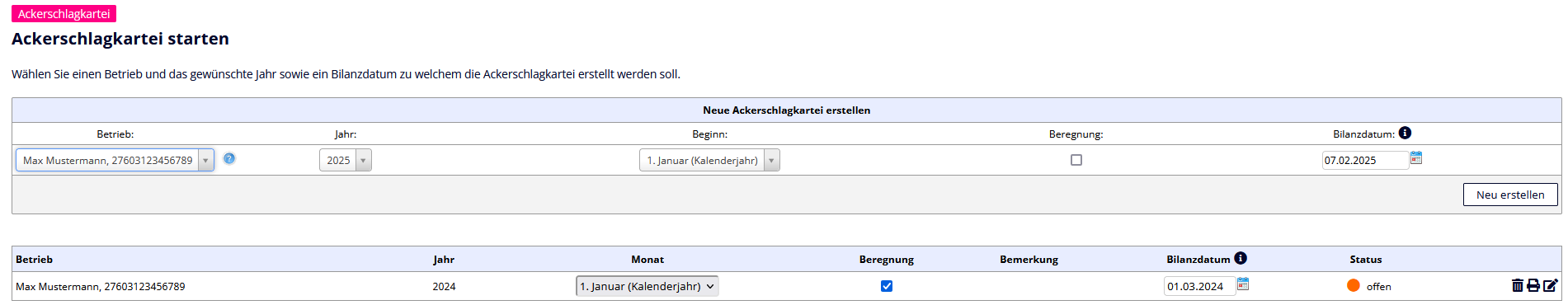
Task: Click the blue help icon beside Betrieb
Action: [229, 158]
